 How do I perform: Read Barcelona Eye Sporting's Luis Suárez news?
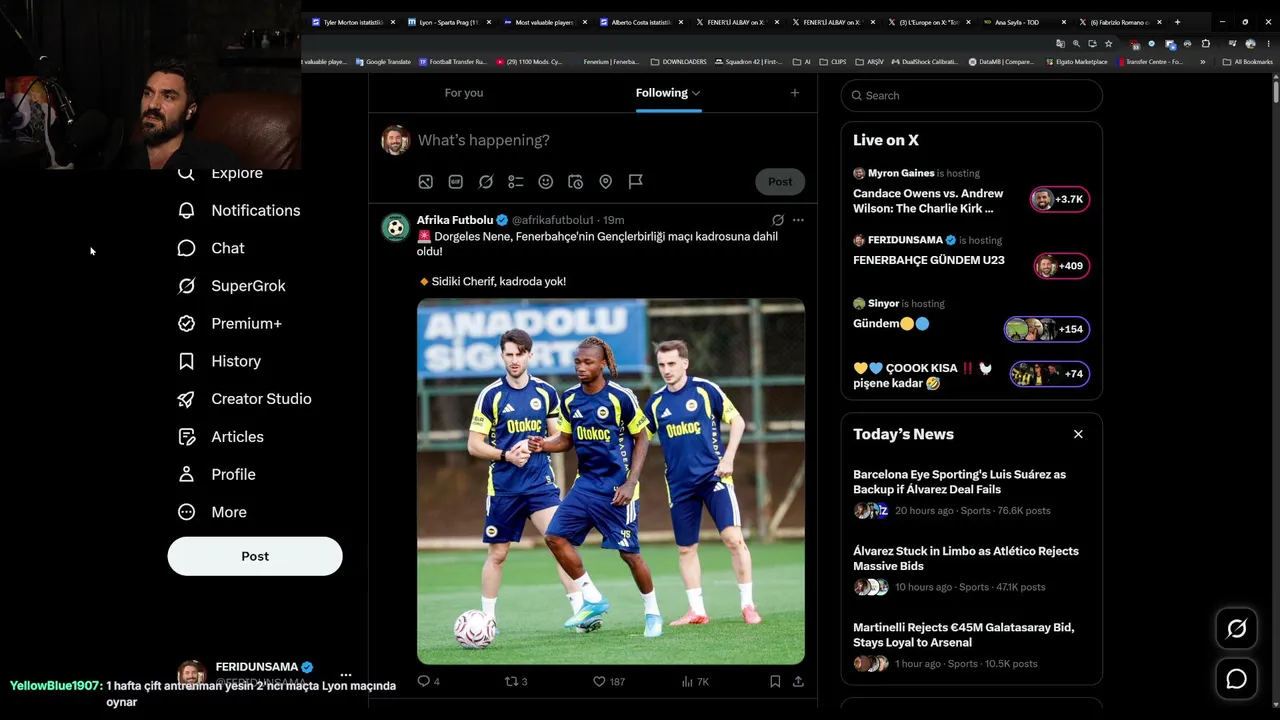coord(971,492)
